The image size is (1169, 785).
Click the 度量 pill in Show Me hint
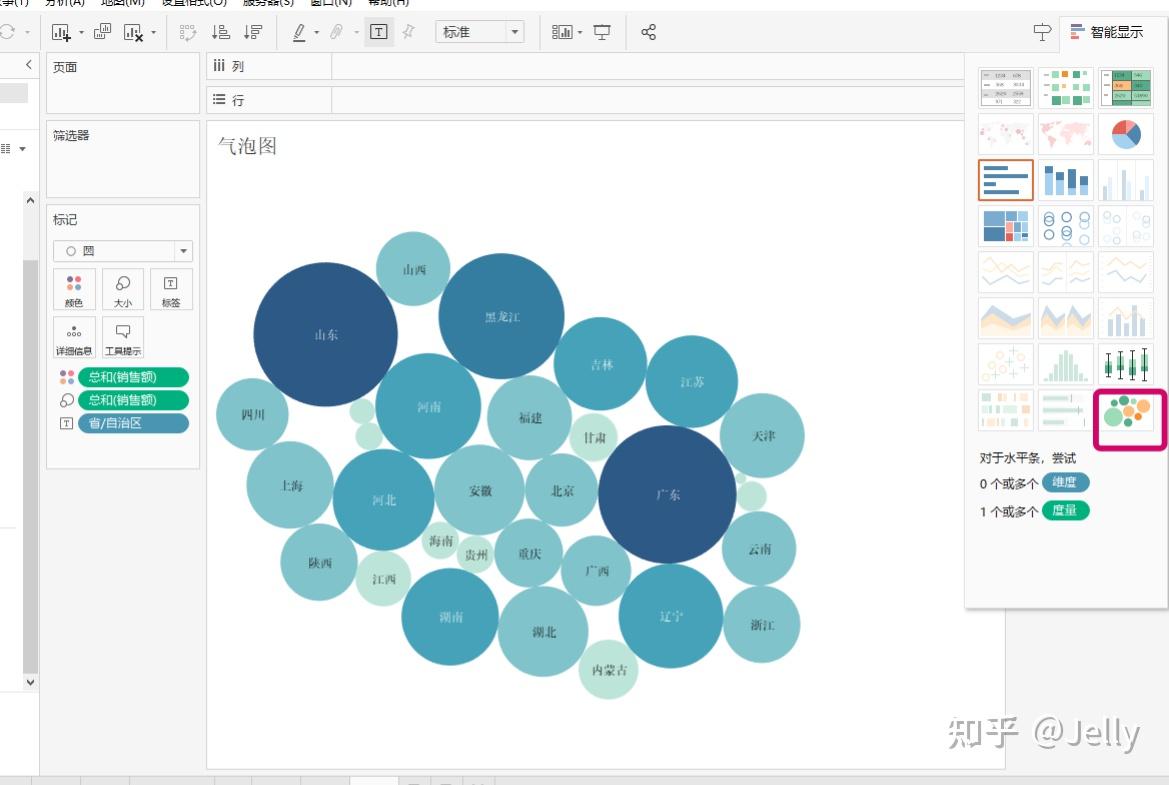(1065, 511)
